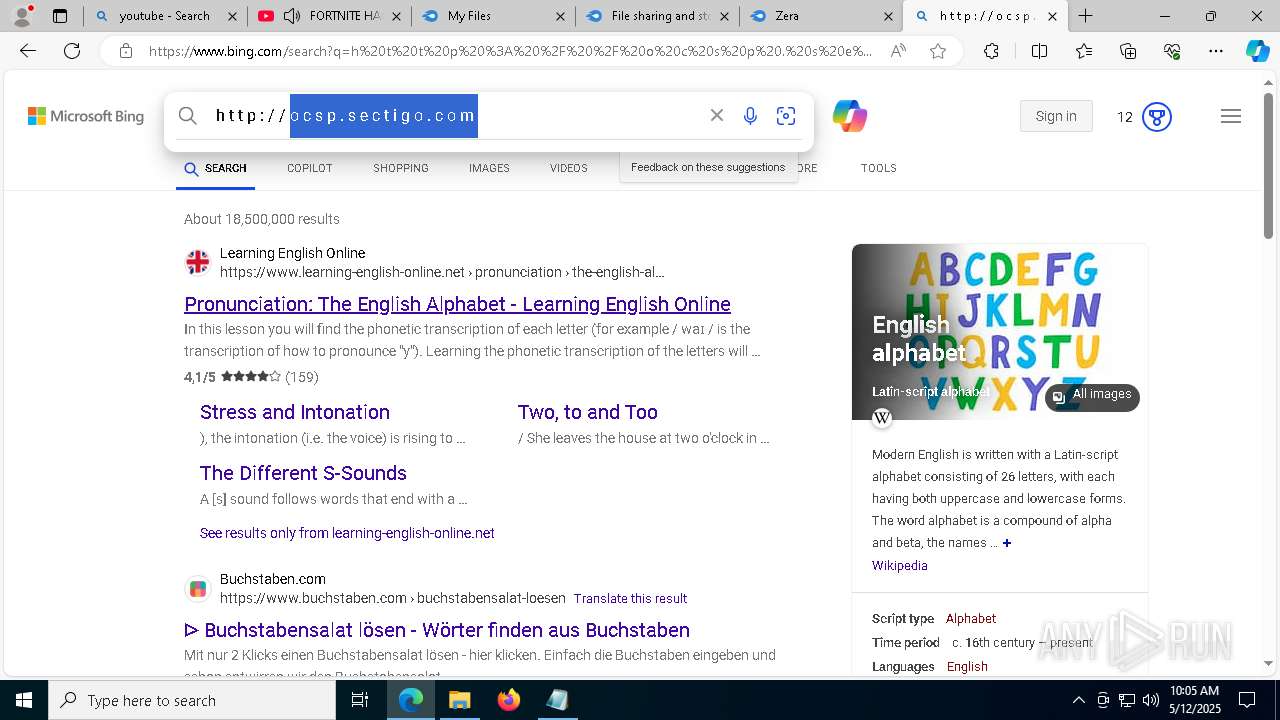The height and width of the screenshot is (720, 1280).
Task: Open the Collections icon
Action: (1128, 51)
